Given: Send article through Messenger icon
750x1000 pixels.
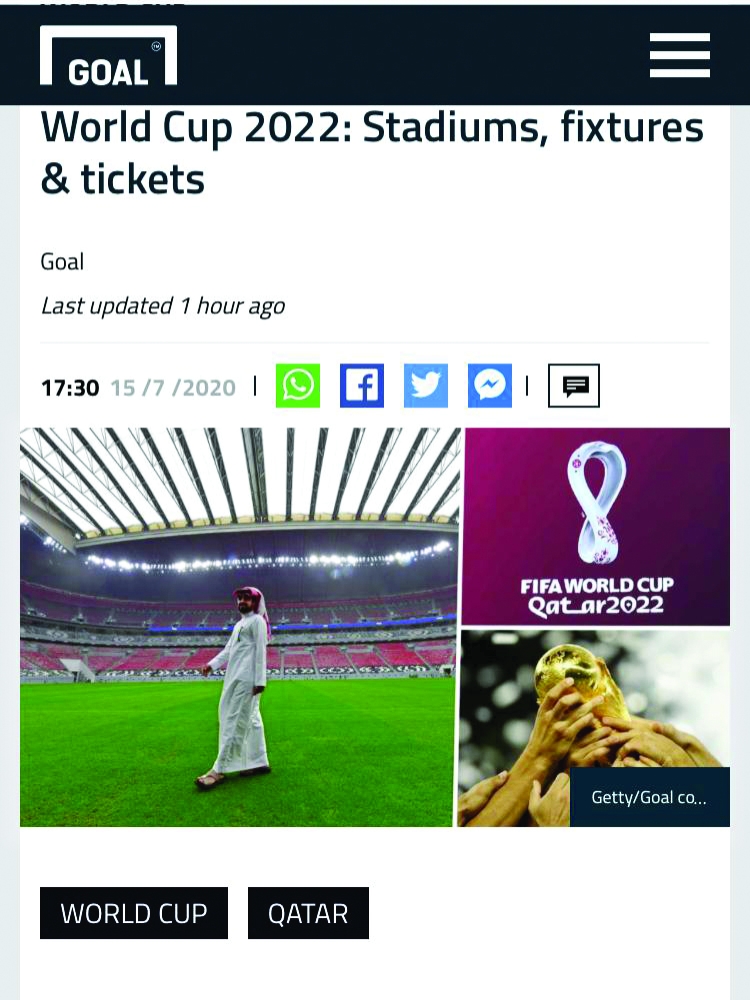Looking at the screenshot, I should point(490,386).
